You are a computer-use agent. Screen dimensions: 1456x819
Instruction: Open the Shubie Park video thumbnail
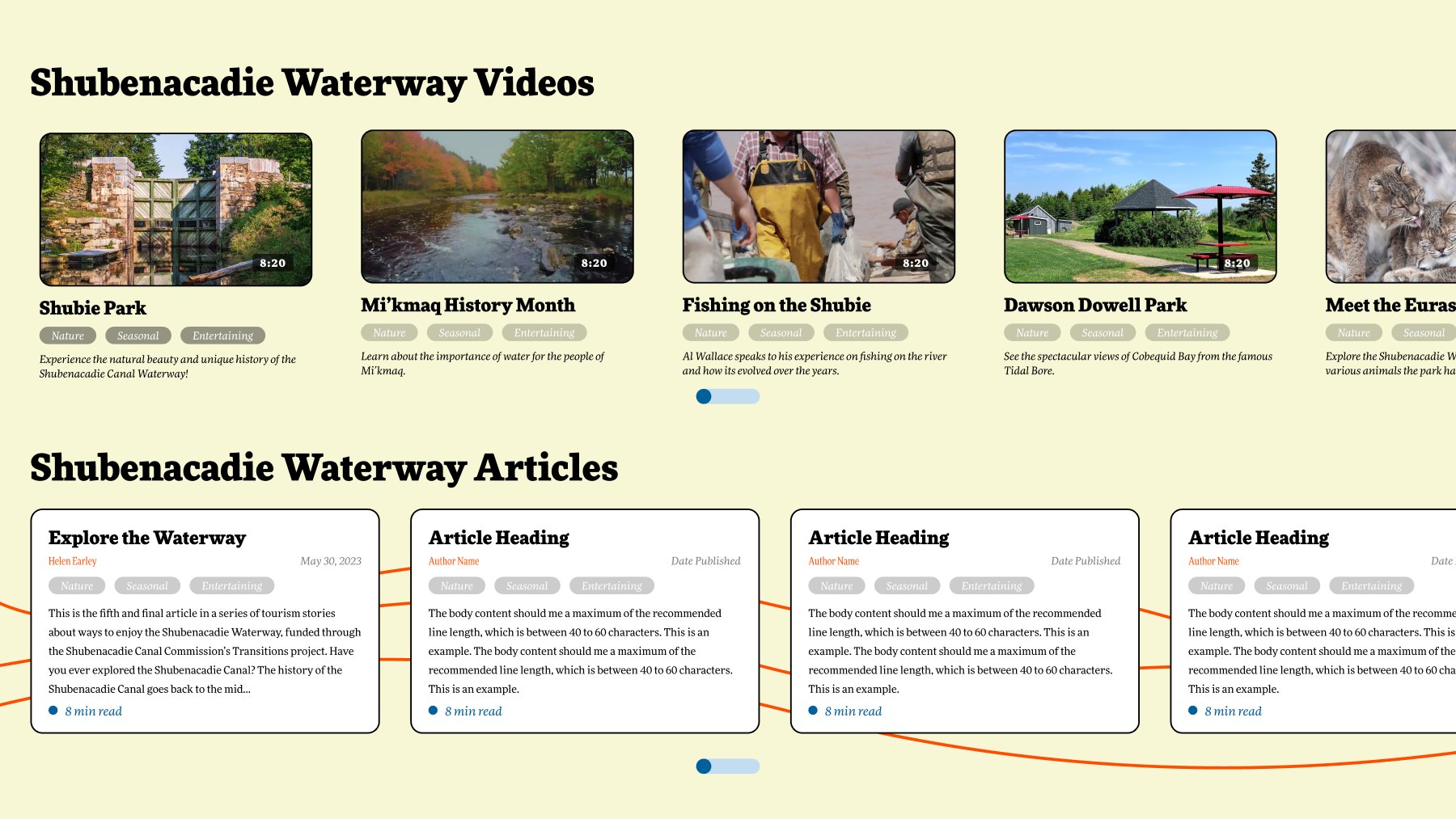[176, 209]
